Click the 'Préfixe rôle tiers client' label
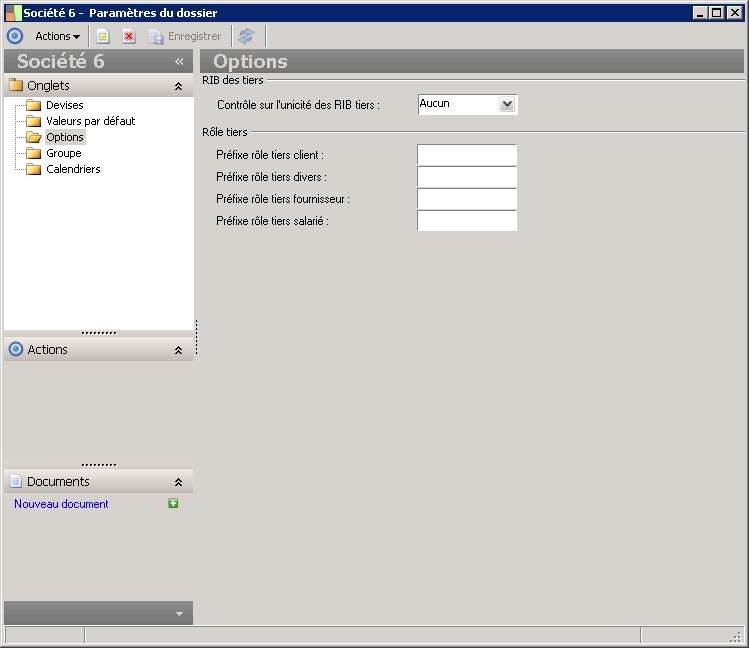 (270, 155)
